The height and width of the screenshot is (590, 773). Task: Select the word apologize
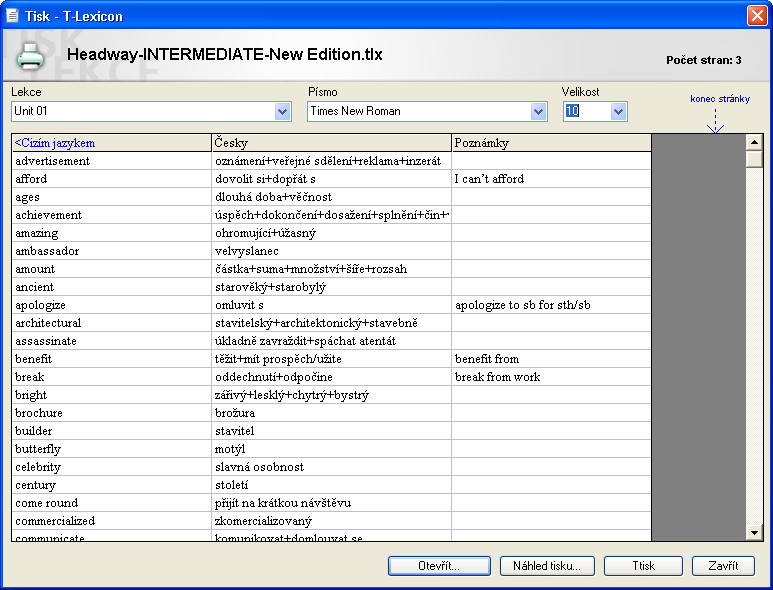click(x=40, y=305)
